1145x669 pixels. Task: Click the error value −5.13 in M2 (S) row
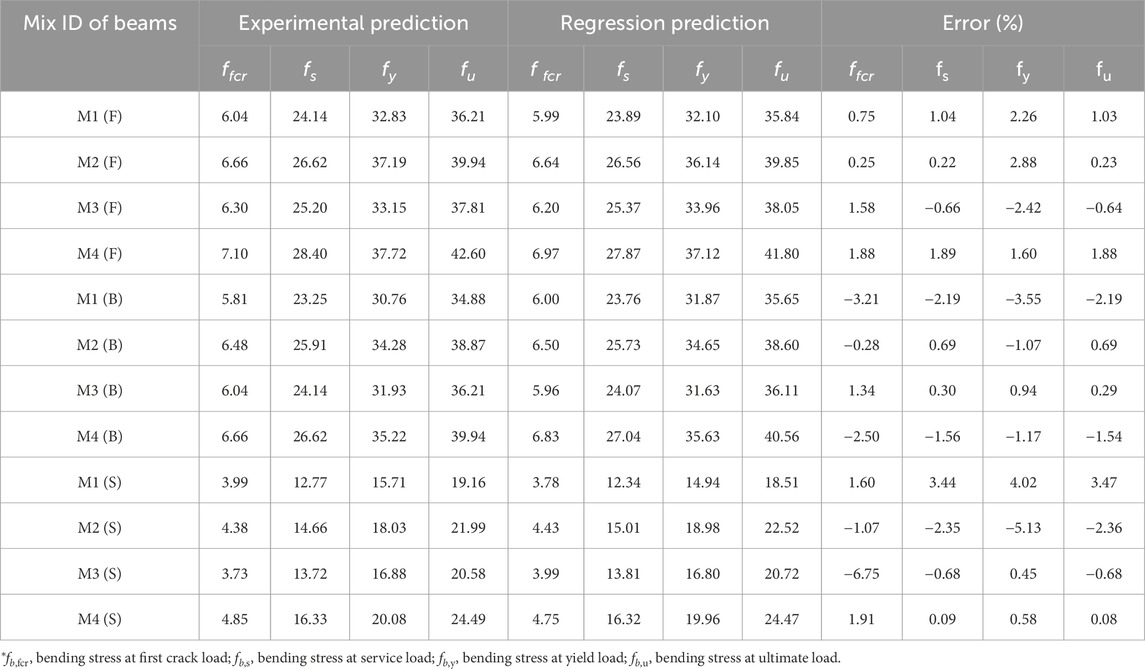[1022, 527]
